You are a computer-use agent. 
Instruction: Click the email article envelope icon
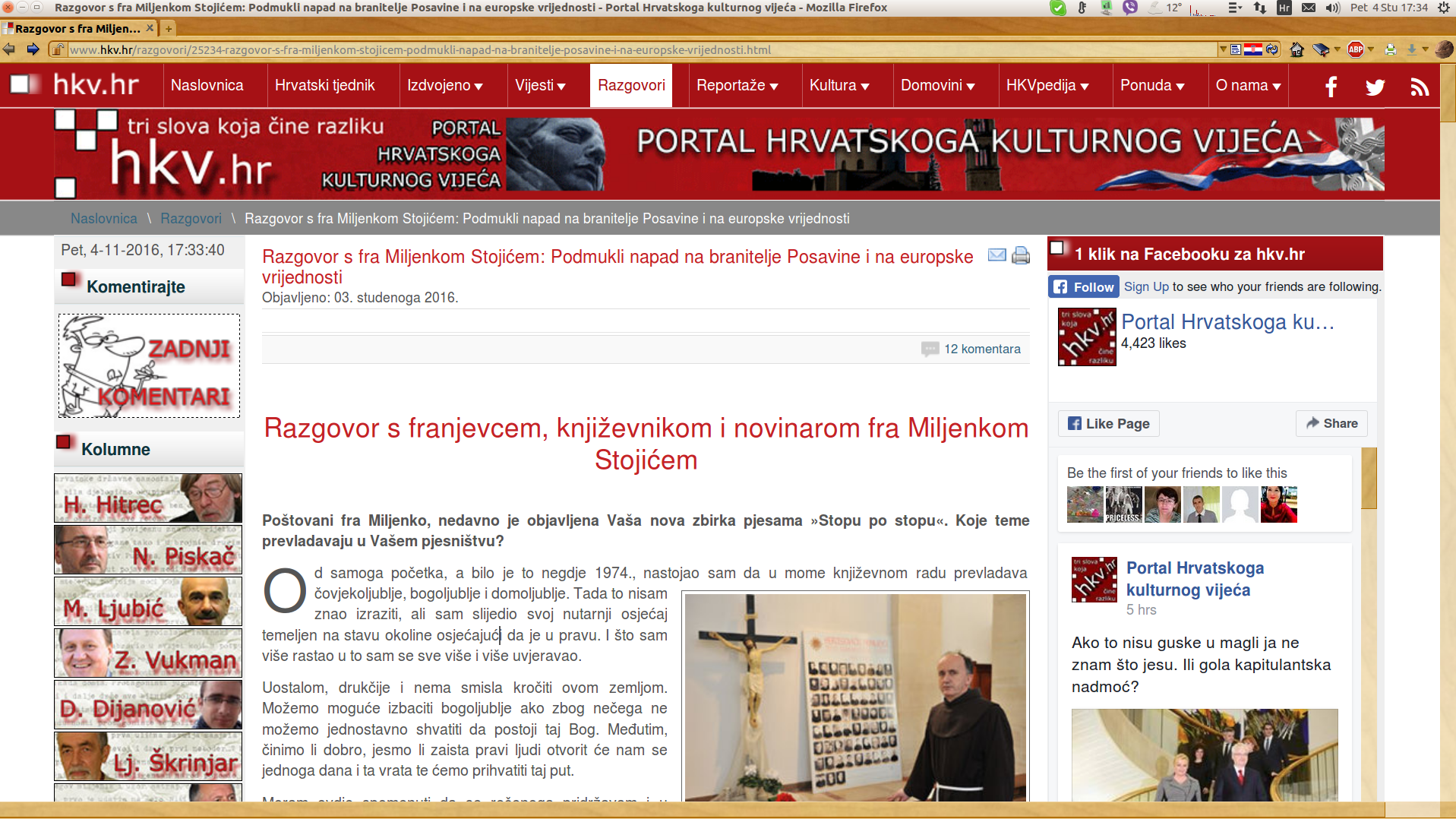coord(996,255)
